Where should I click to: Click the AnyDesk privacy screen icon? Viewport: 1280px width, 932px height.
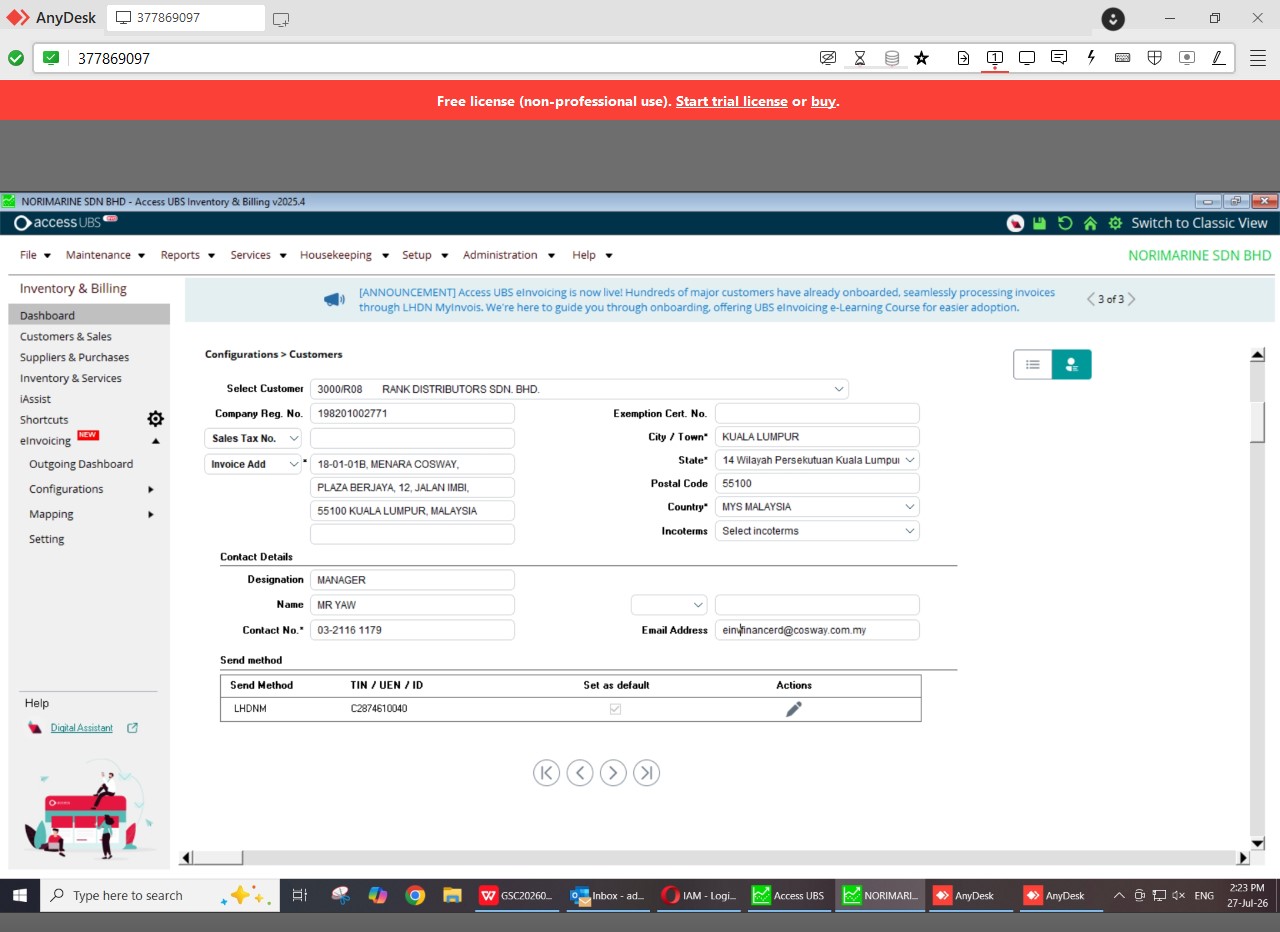click(828, 58)
